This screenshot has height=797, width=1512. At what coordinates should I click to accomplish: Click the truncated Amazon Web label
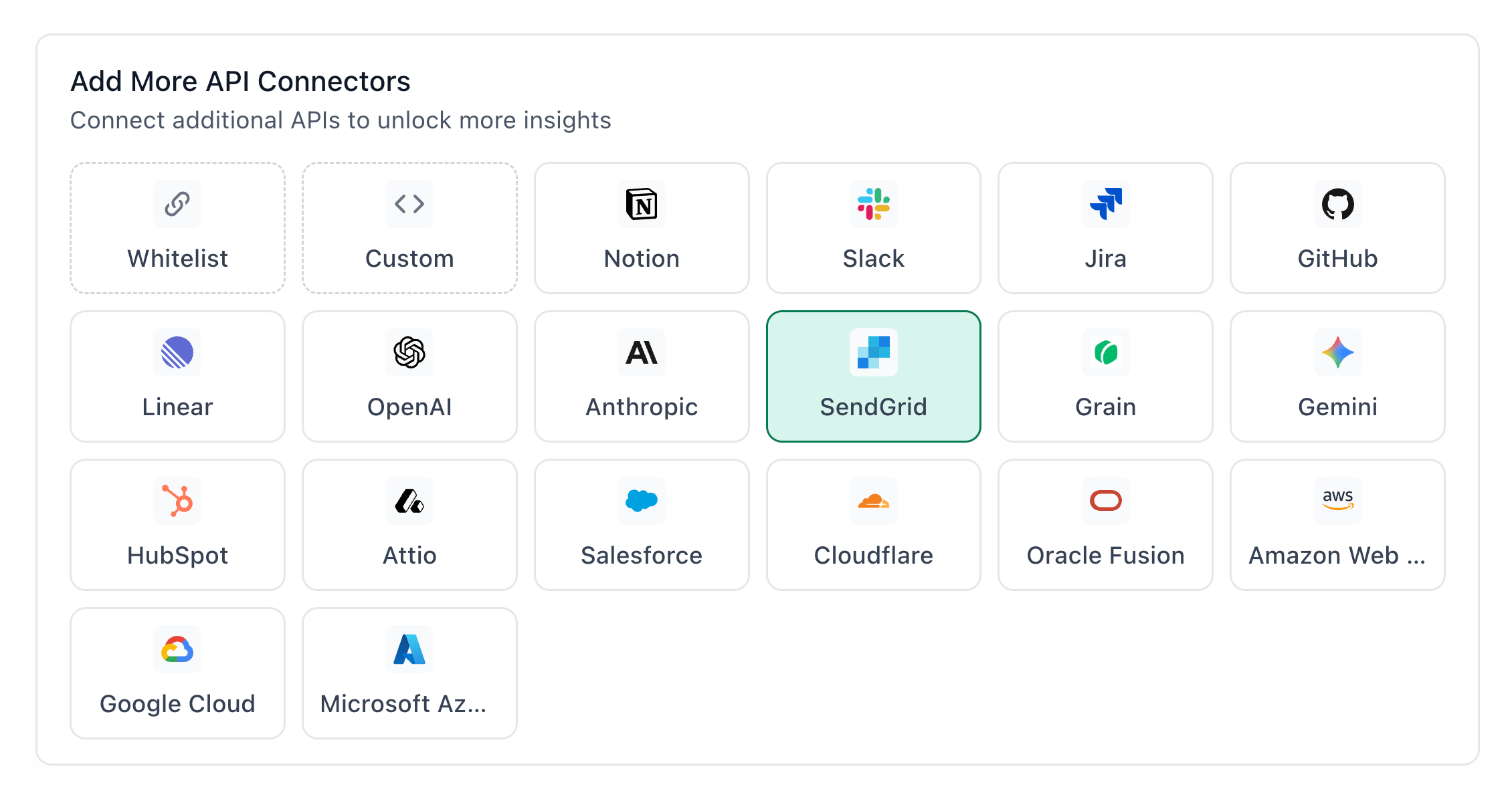click(1338, 556)
